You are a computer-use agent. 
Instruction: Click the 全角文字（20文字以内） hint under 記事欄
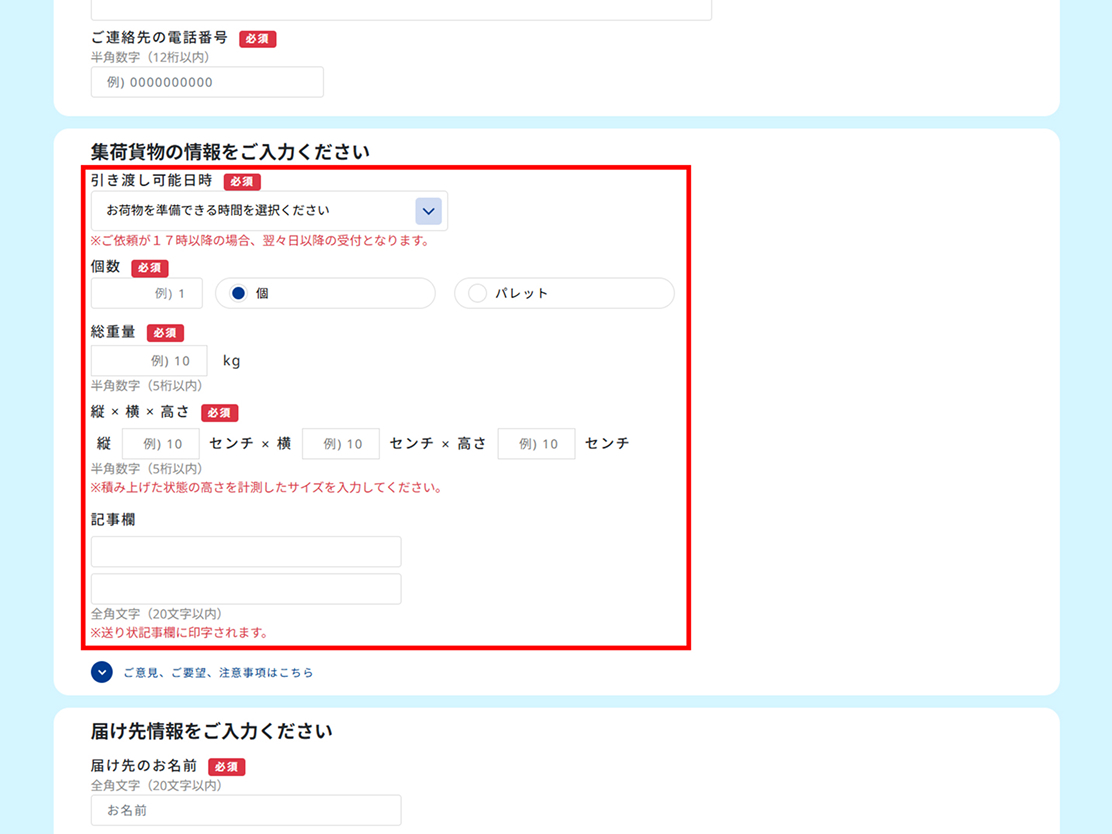[x=157, y=614]
